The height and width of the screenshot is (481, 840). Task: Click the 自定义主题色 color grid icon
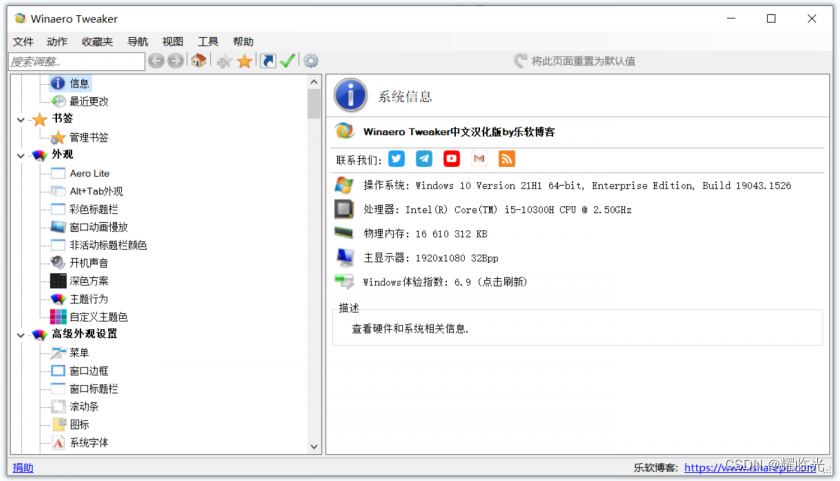(x=58, y=317)
